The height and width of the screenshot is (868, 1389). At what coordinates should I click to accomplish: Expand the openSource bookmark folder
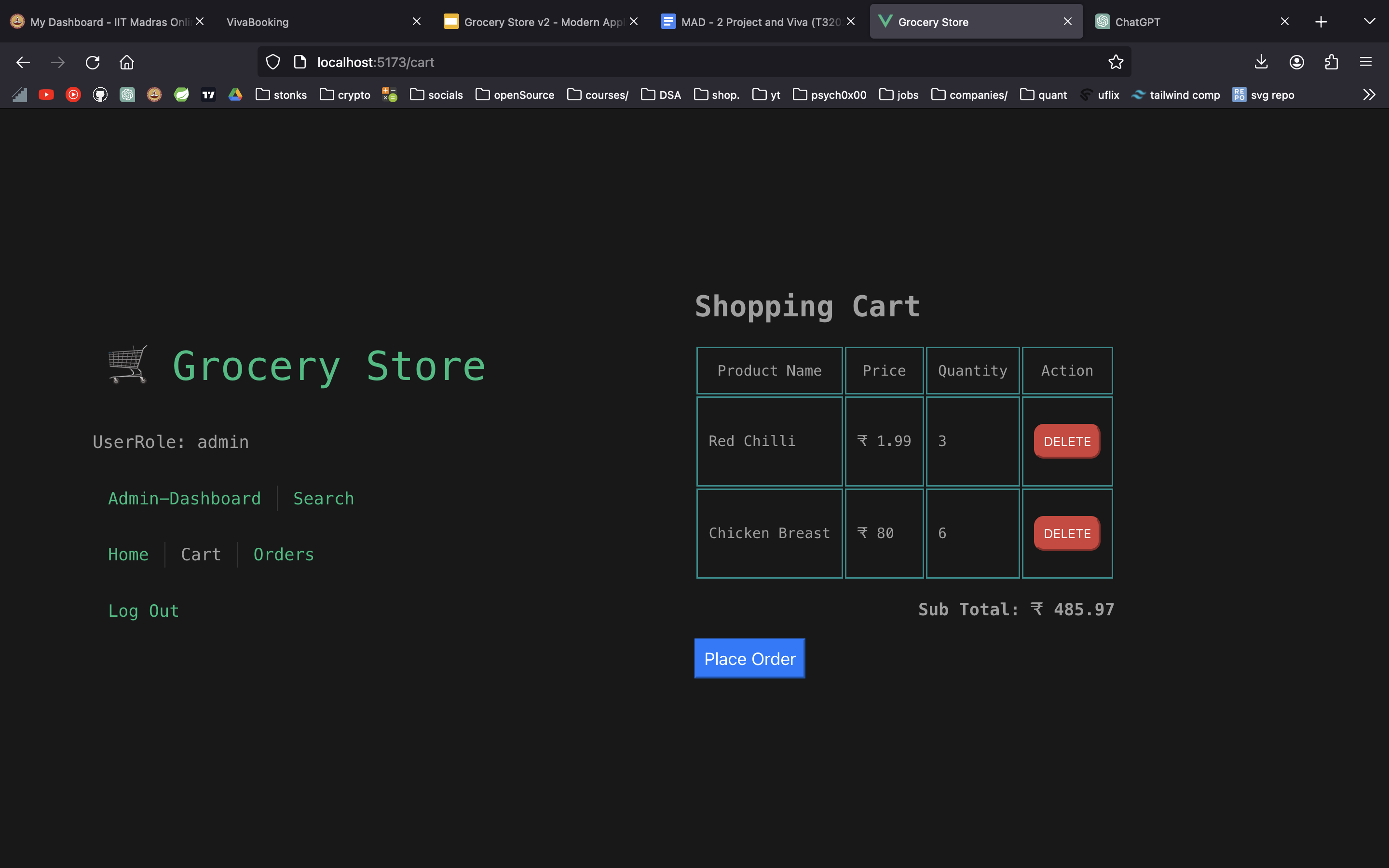[515, 95]
